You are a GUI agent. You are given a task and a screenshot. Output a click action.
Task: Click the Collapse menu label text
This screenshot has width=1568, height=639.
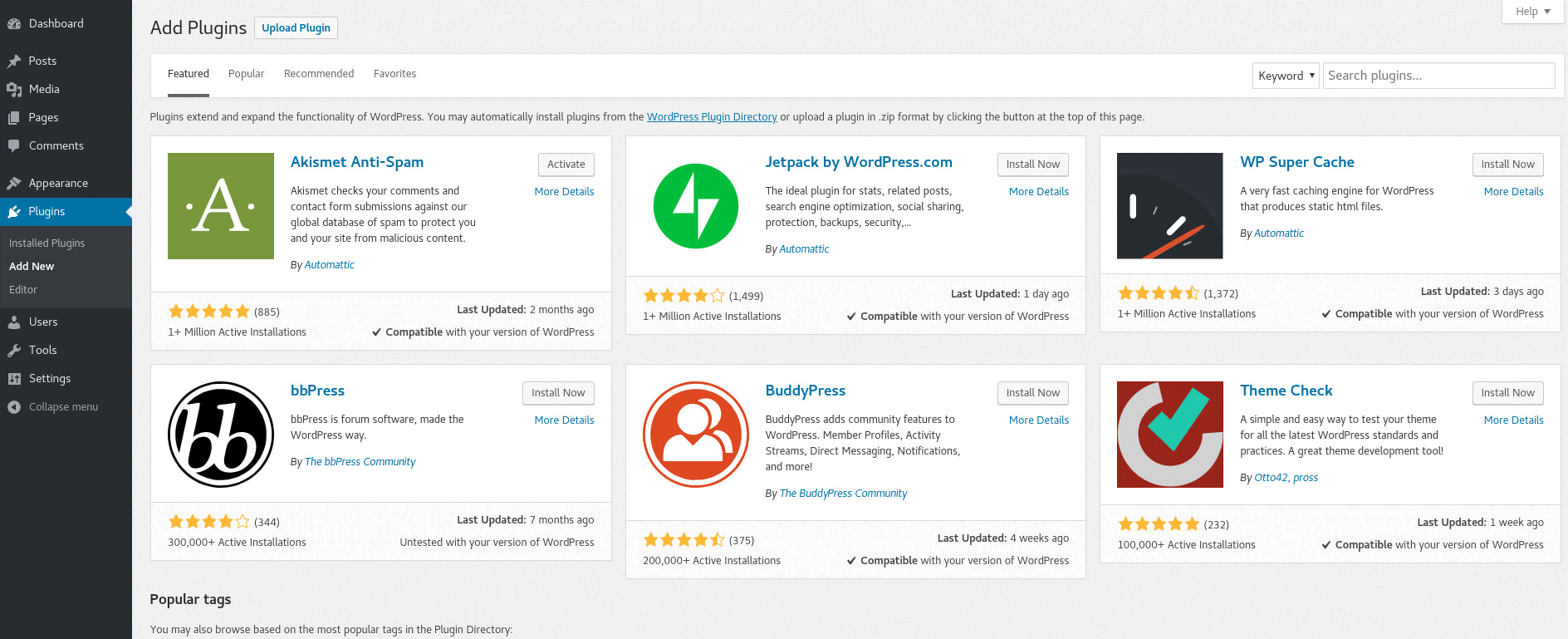[63, 407]
